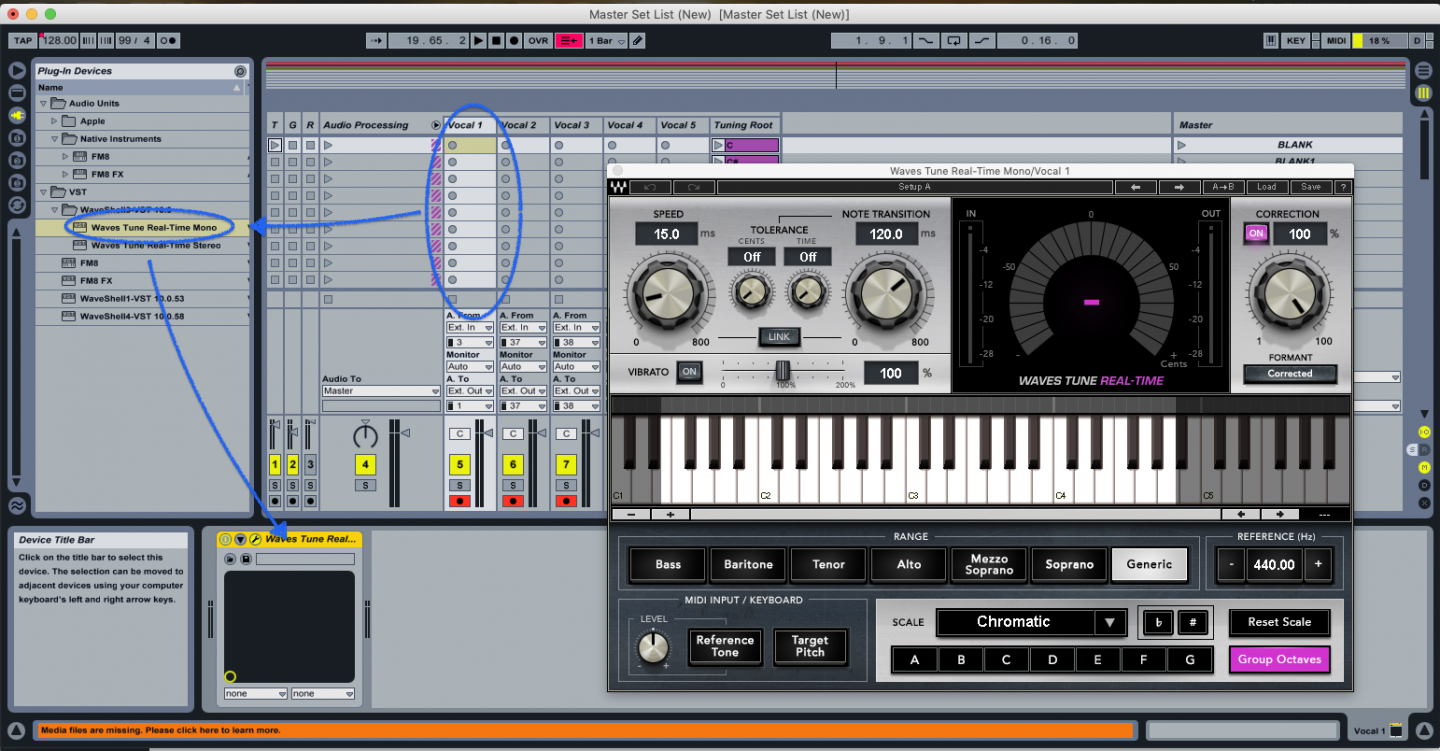Toggle the Loop switch
Viewport: 1440px width, 751px height.
pyautogui.click(x=954, y=41)
